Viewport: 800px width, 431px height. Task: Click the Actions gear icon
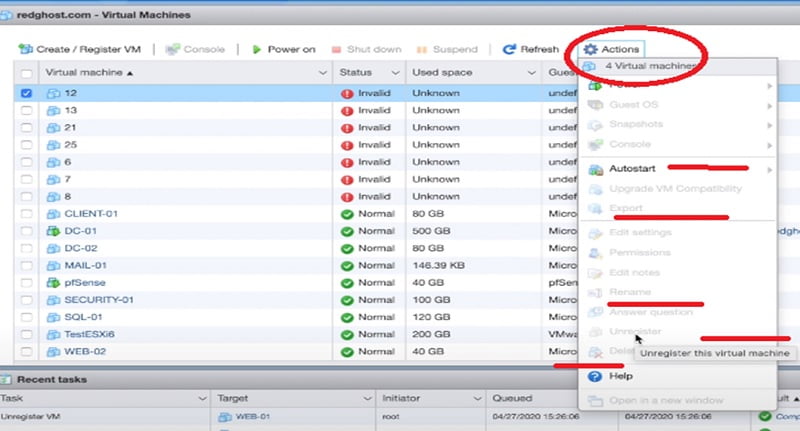coord(590,49)
